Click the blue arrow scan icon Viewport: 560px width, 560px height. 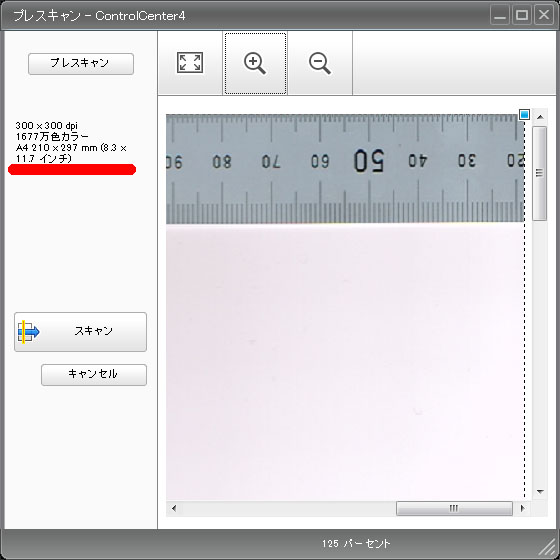[29, 332]
